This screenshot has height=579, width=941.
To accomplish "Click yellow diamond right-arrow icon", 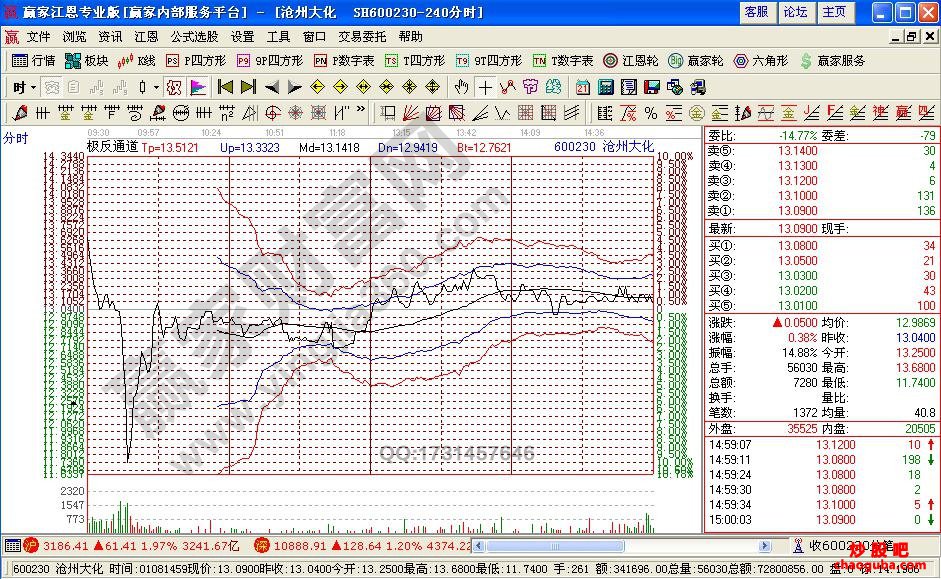I will click(340, 88).
